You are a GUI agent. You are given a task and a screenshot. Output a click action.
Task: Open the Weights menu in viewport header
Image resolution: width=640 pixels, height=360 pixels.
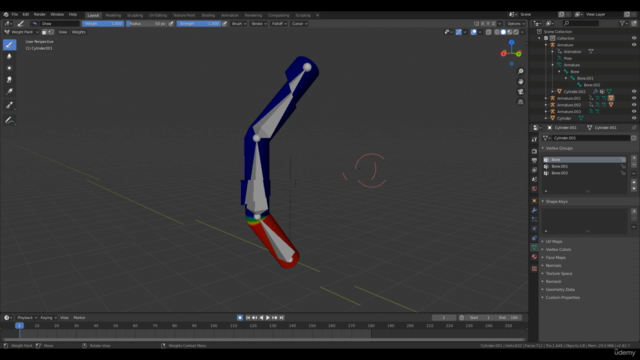click(x=78, y=32)
